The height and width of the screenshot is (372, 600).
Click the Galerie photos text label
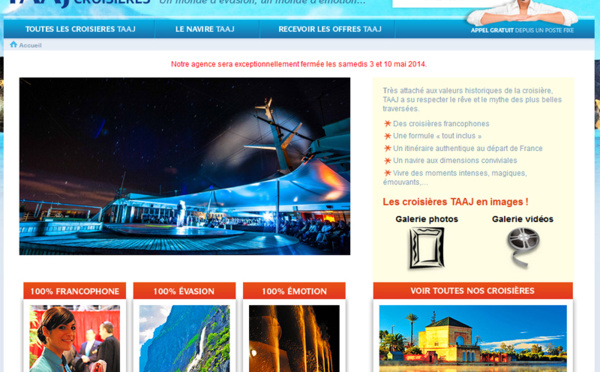click(x=427, y=219)
